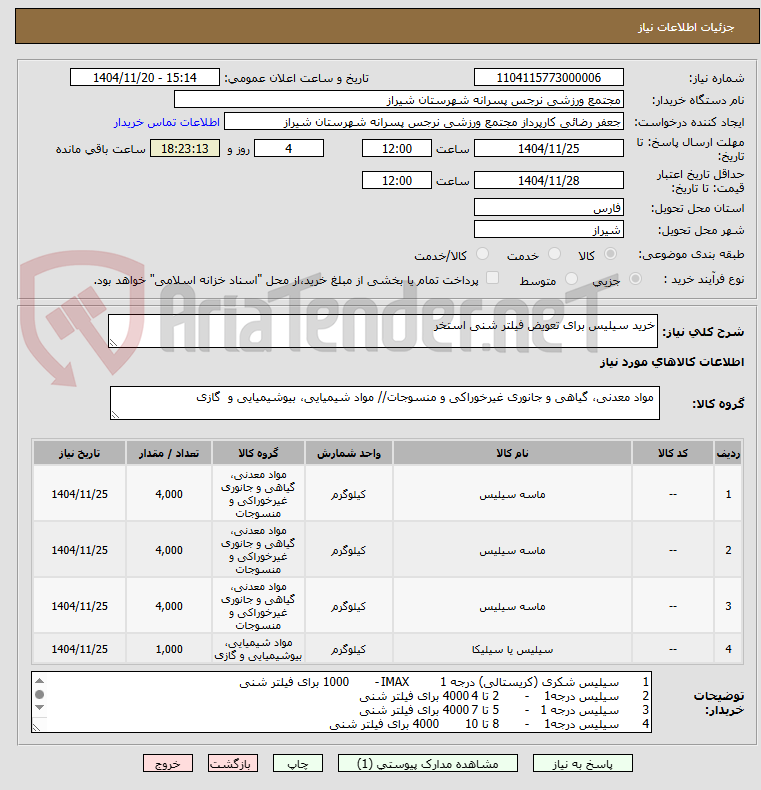Screen dimensions: 761x790
Task: Click the 1,000 quantity cell in row 4
Action: 169,649
